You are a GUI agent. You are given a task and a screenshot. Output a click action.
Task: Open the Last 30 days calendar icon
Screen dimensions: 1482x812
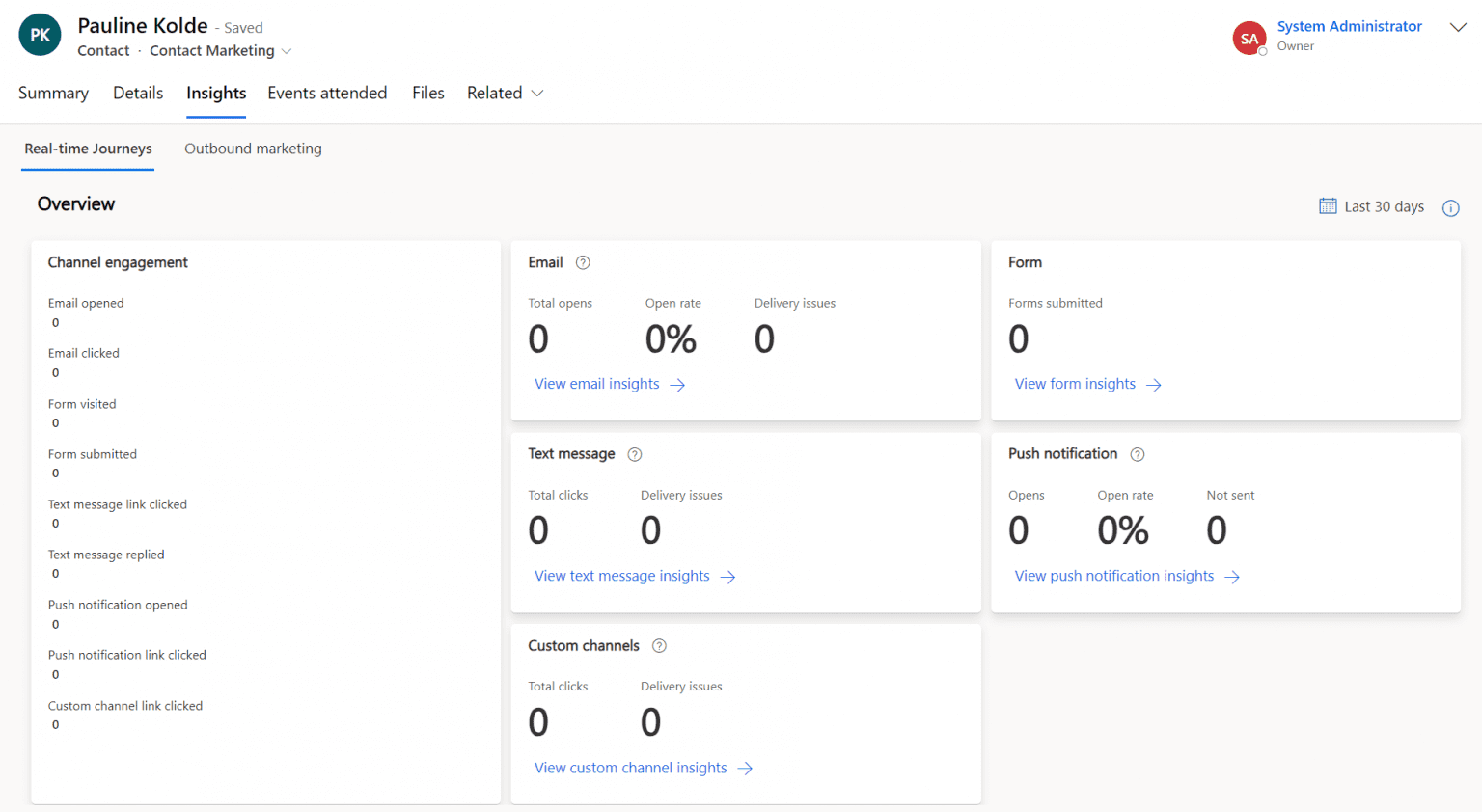tap(1327, 206)
